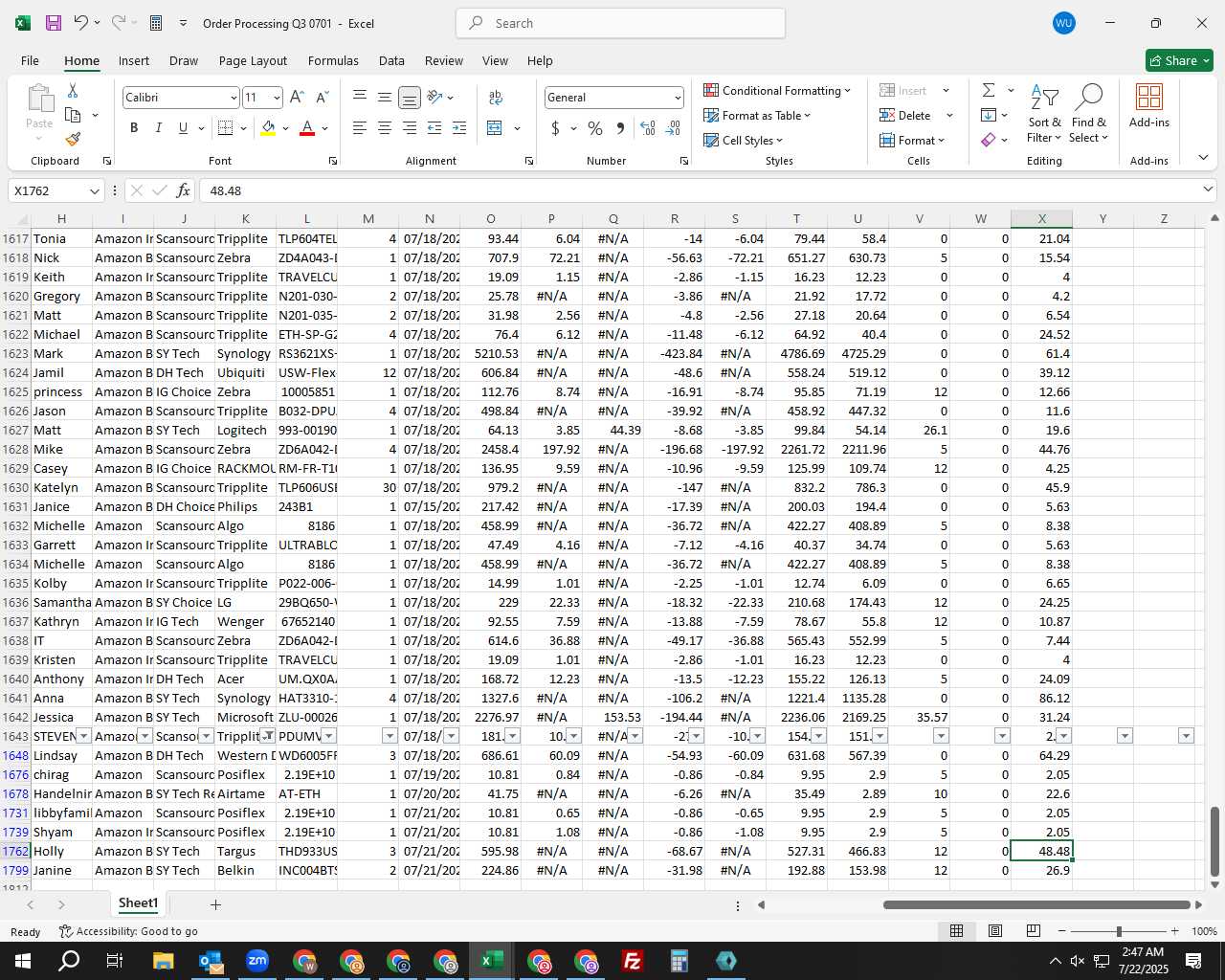The image size is (1225, 980).
Task: Expand the Cell Styles menu
Action: pyautogui.click(x=743, y=140)
